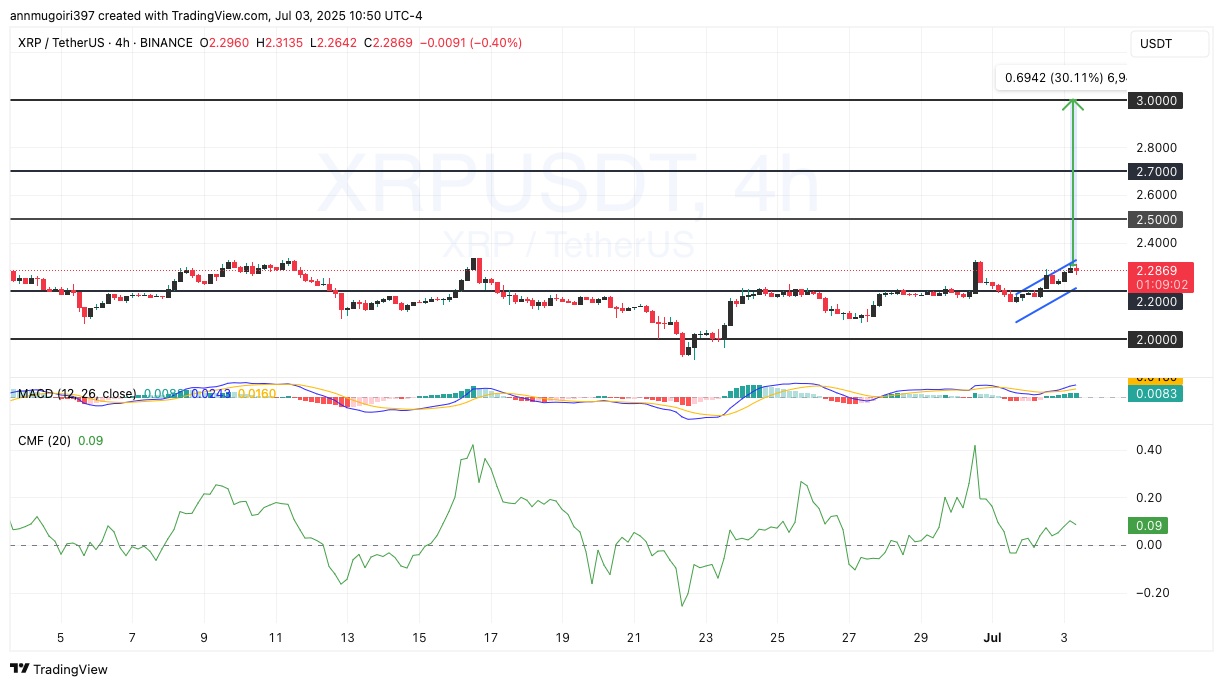The height and width of the screenshot is (686, 1223).
Task: Click the MACD histogram value label 0.0083
Action: point(1155,394)
